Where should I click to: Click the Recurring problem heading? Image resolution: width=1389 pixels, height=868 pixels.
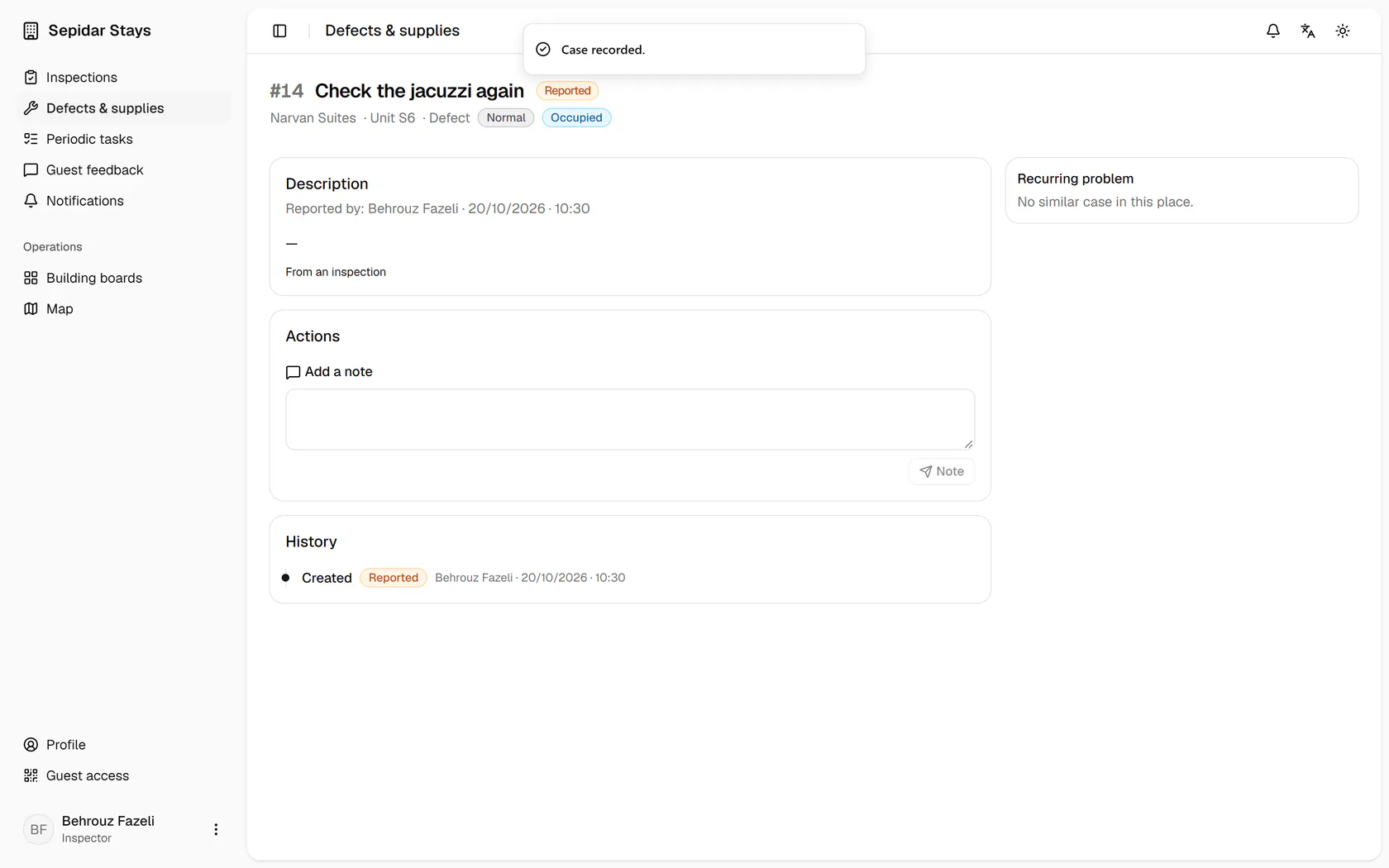1075,179
